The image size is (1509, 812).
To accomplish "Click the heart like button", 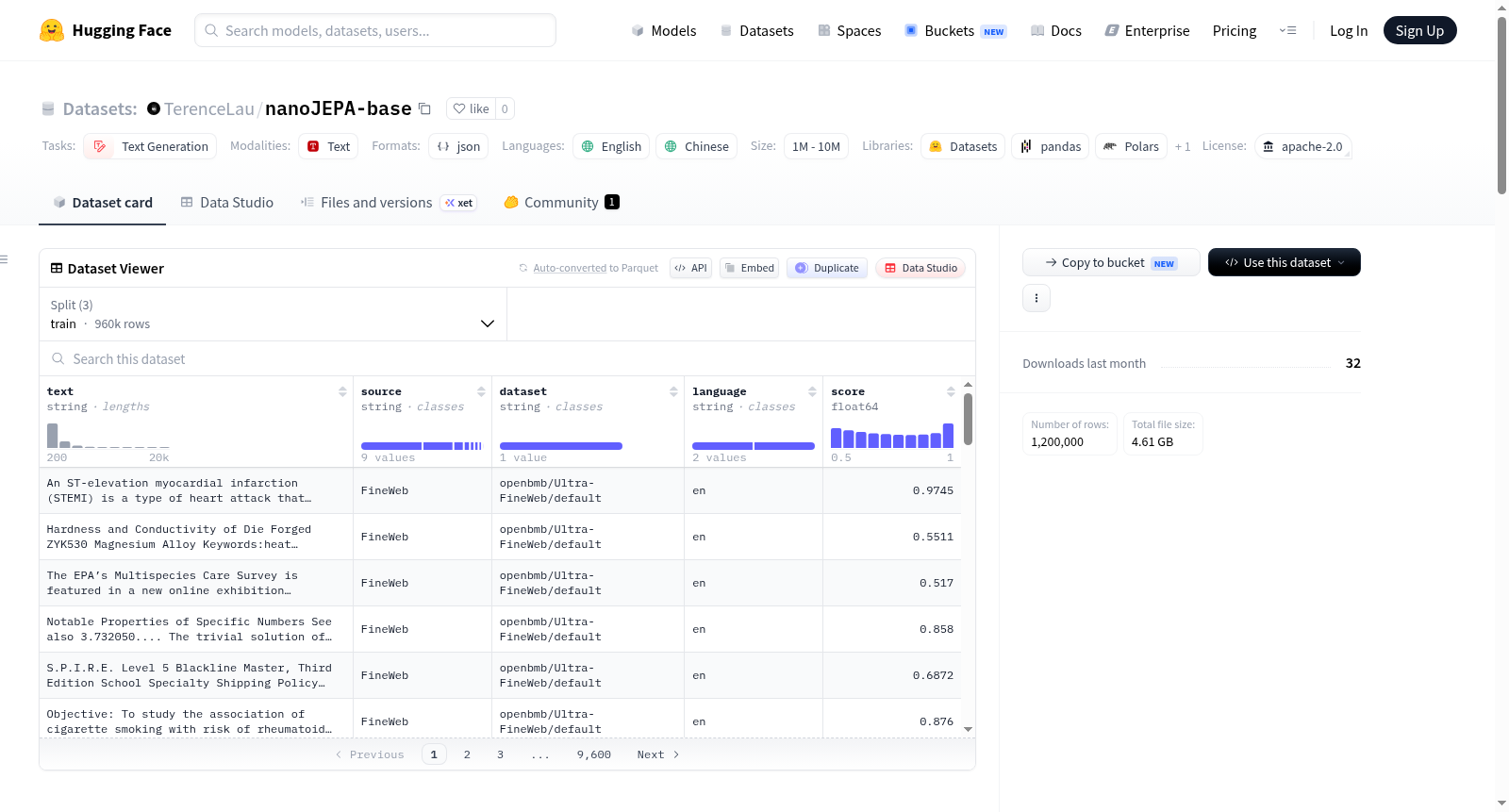I will tap(471, 109).
